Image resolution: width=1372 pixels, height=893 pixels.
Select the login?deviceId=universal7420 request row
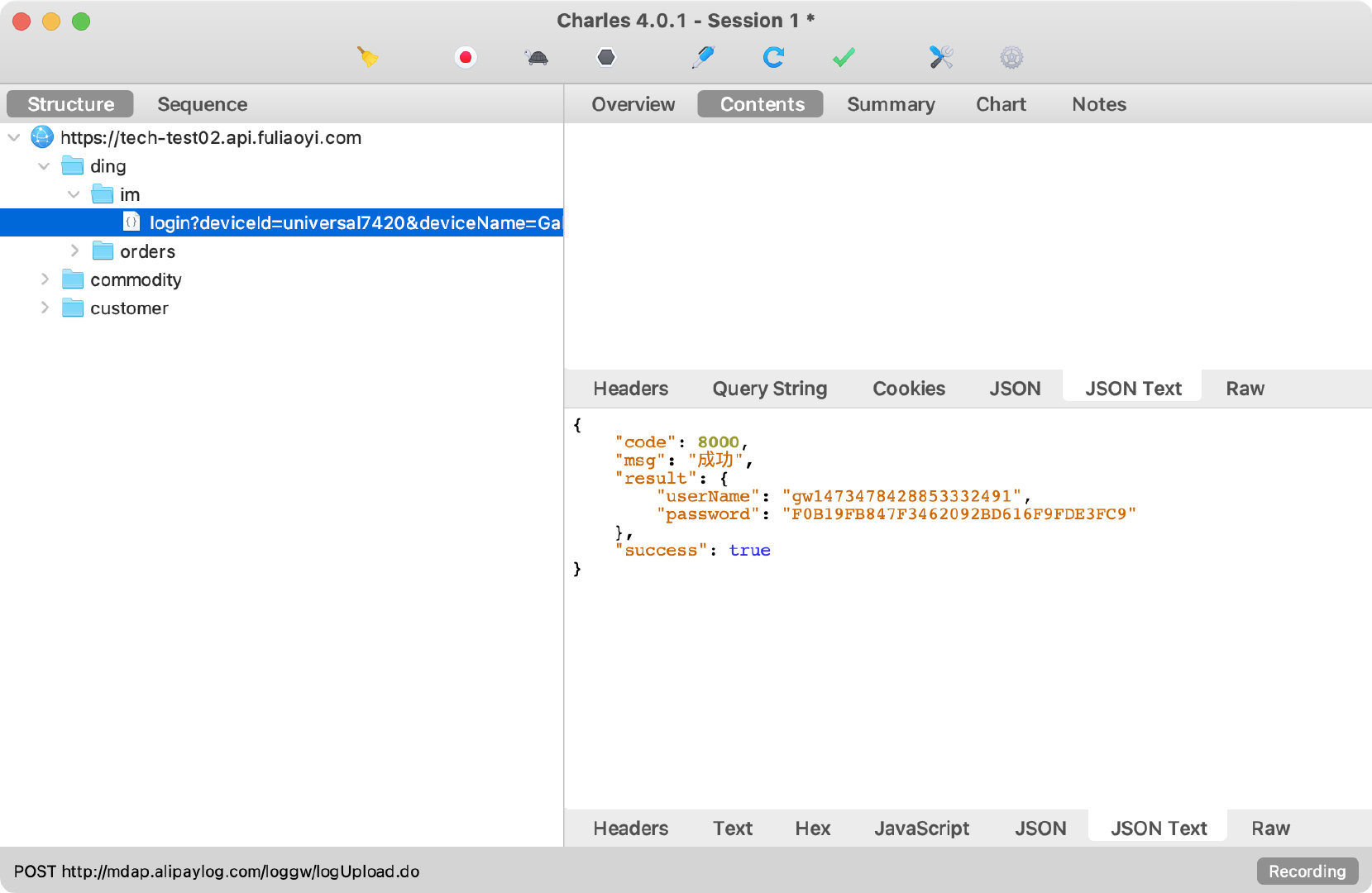(x=281, y=222)
